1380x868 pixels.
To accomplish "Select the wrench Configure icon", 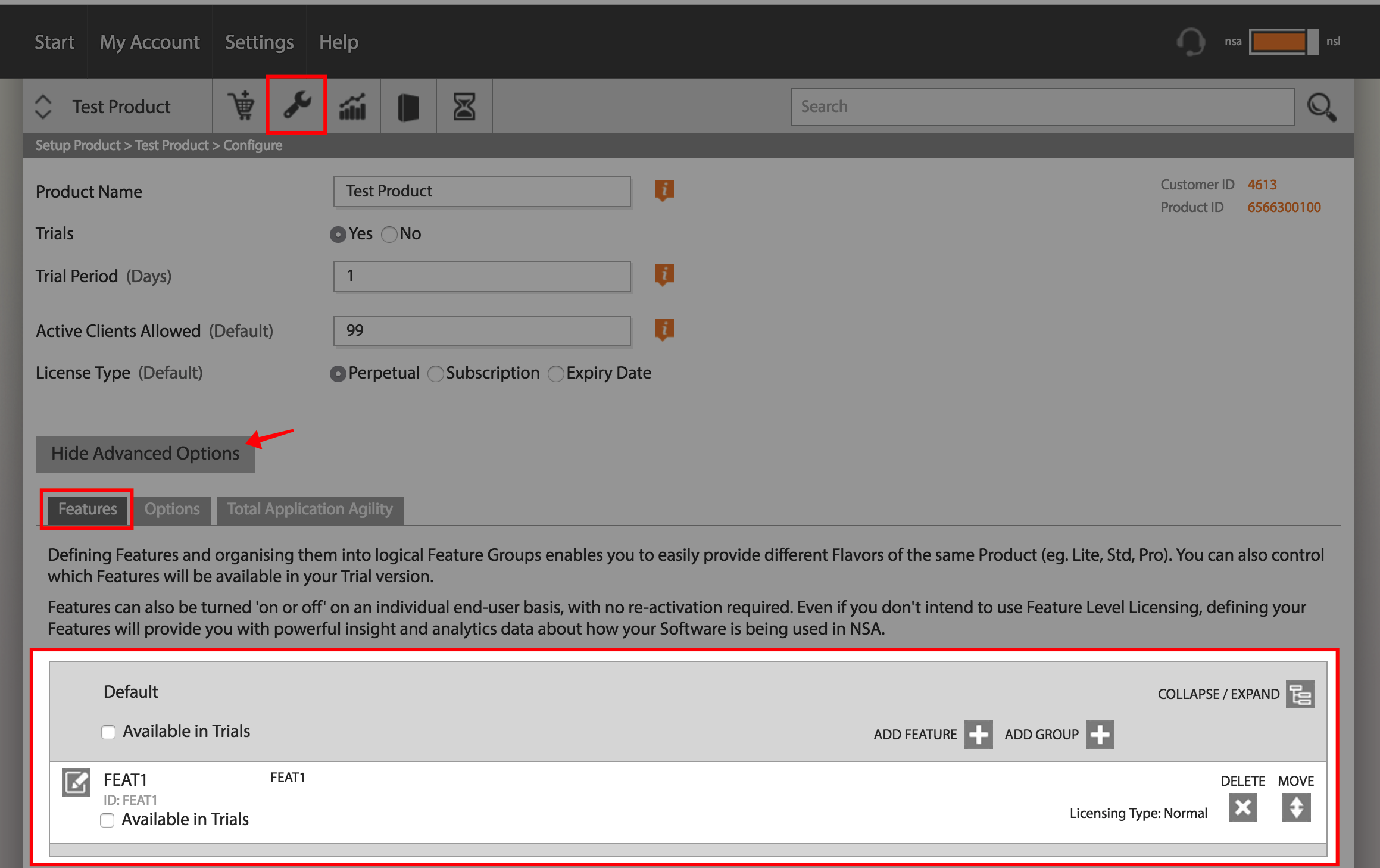I will pyautogui.click(x=296, y=105).
